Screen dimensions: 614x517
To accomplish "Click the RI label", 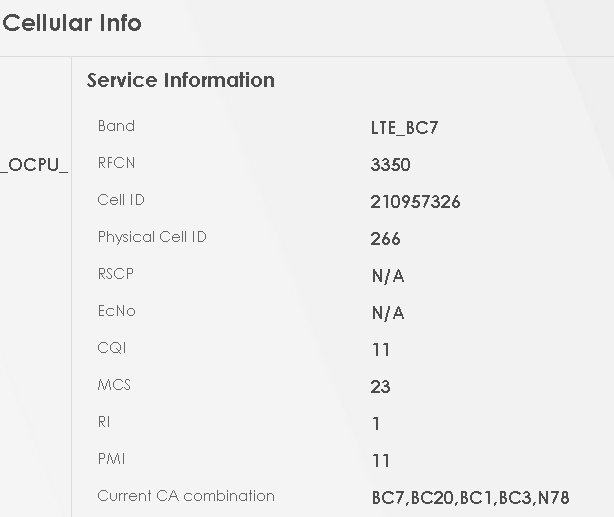I will coord(104,422).
